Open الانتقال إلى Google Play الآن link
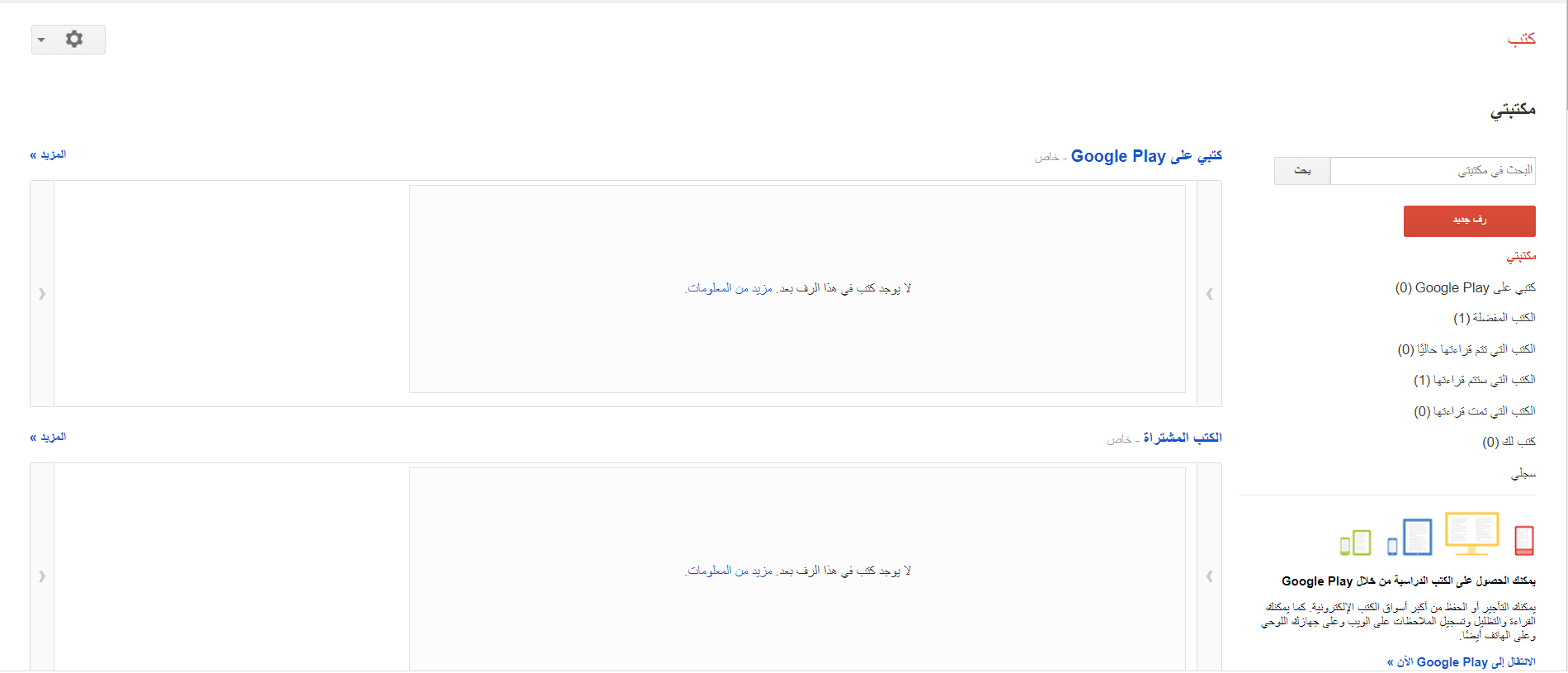The width and height of the screenshot is (1568, 673). (1461, 661)
